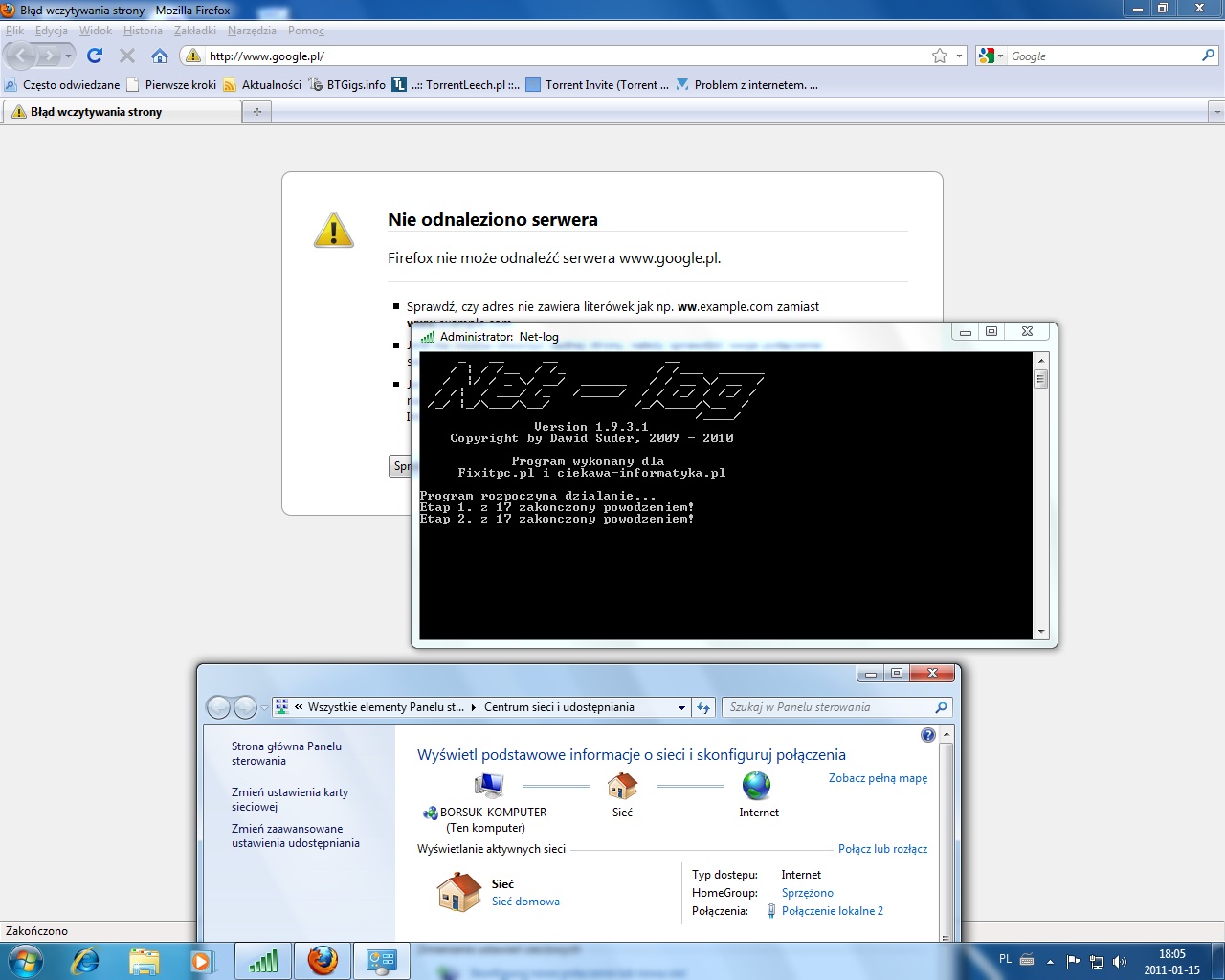This screenshot has width=1225, height=980.
Task: Go back in Control Panel window
Action: [219, 707]
